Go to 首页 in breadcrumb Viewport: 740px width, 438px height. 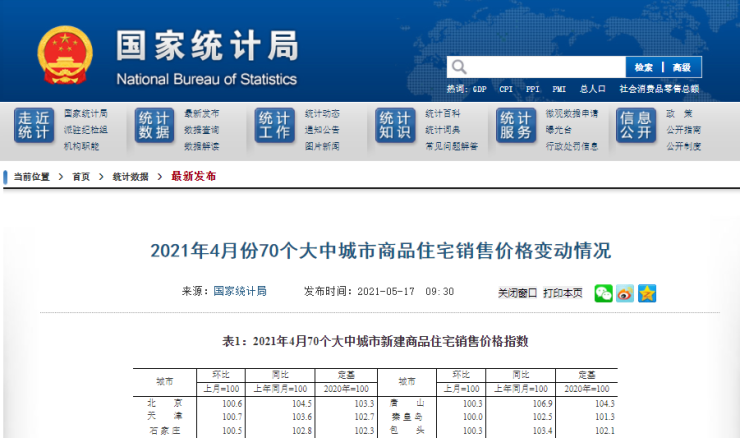click(81, 177)
